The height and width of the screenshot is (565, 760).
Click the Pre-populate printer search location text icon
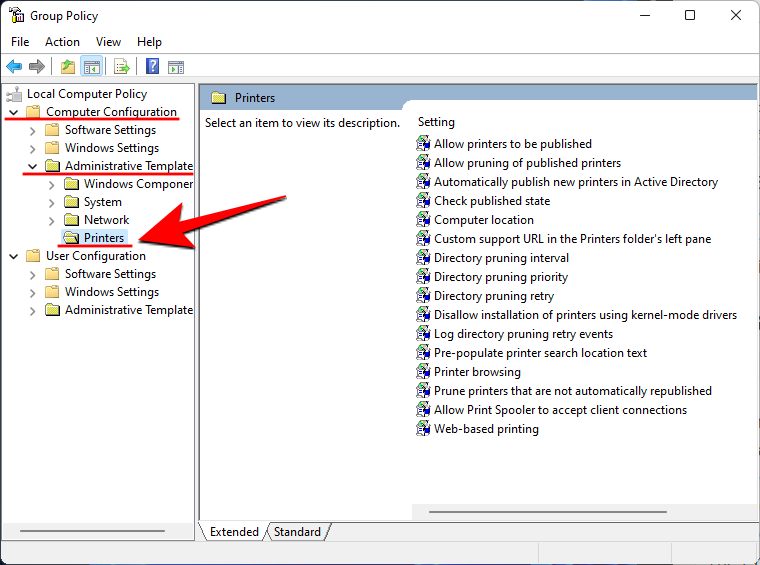point(423,352)
